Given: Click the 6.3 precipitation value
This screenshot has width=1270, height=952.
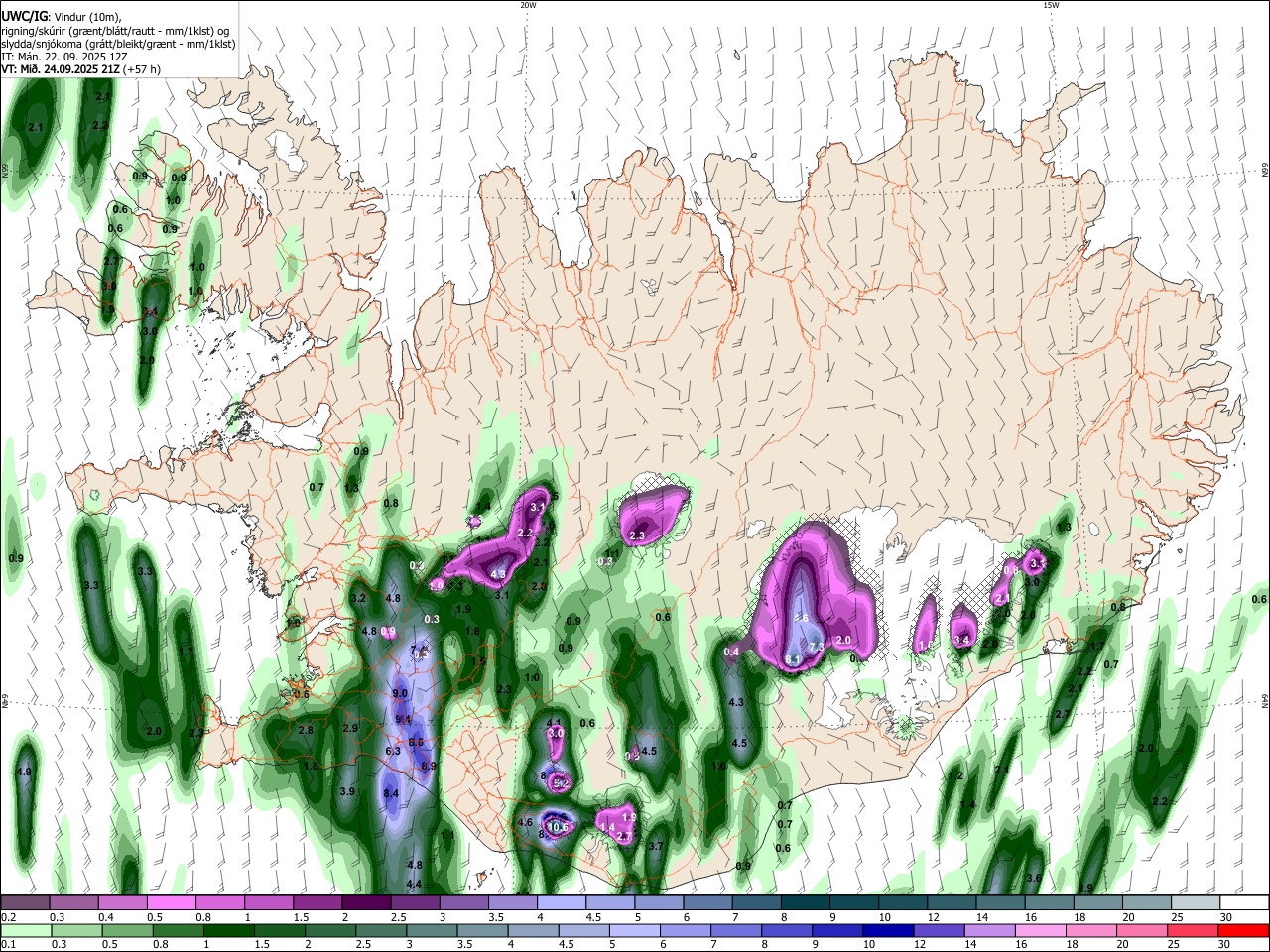Looking at the screenshot, I should coord(393,751).
